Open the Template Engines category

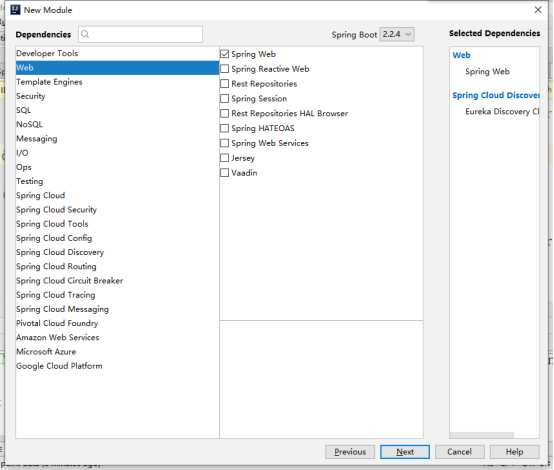coord(117,82)
